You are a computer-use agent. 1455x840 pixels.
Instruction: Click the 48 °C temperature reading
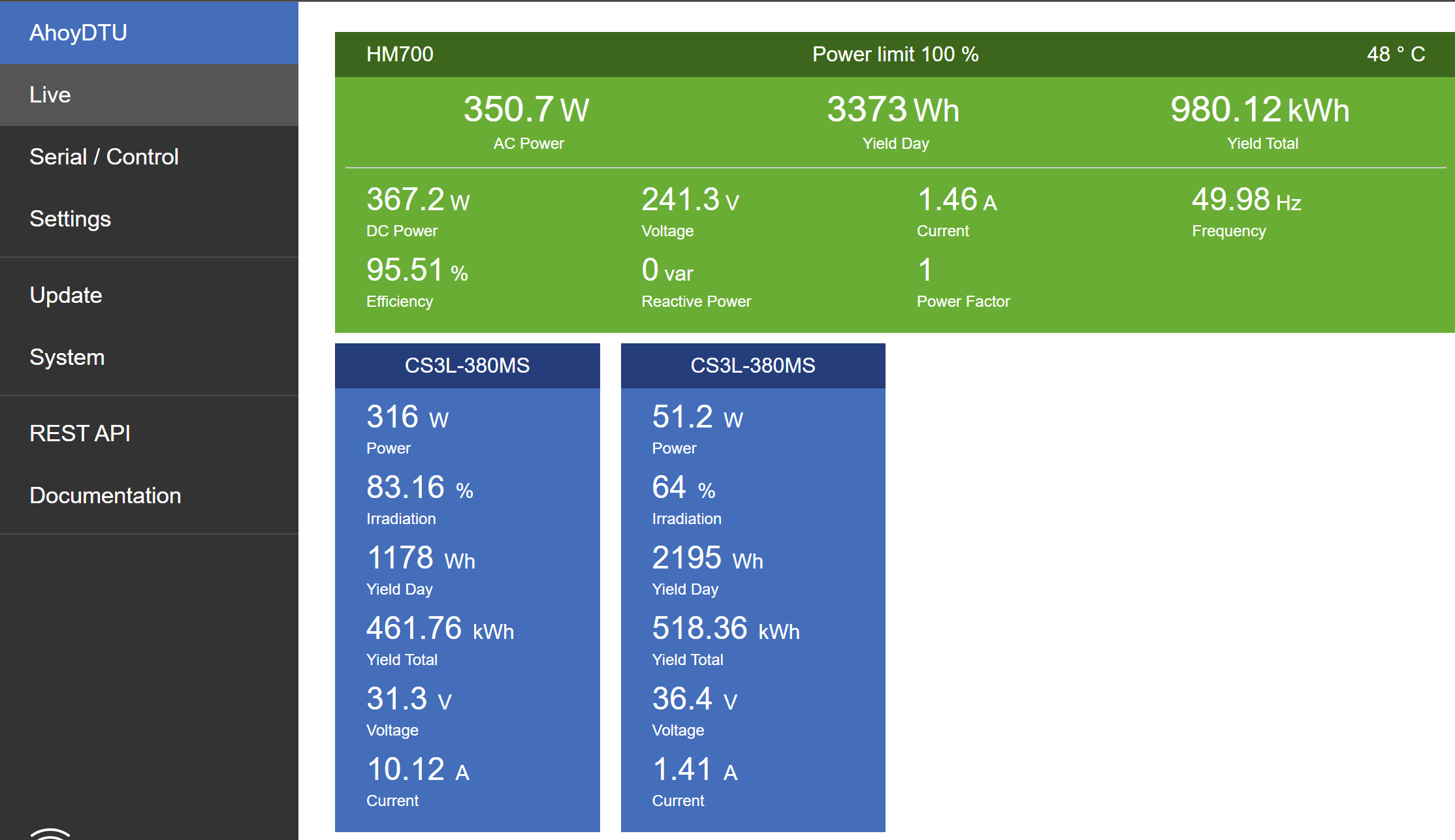click(x=1396, y=54)
